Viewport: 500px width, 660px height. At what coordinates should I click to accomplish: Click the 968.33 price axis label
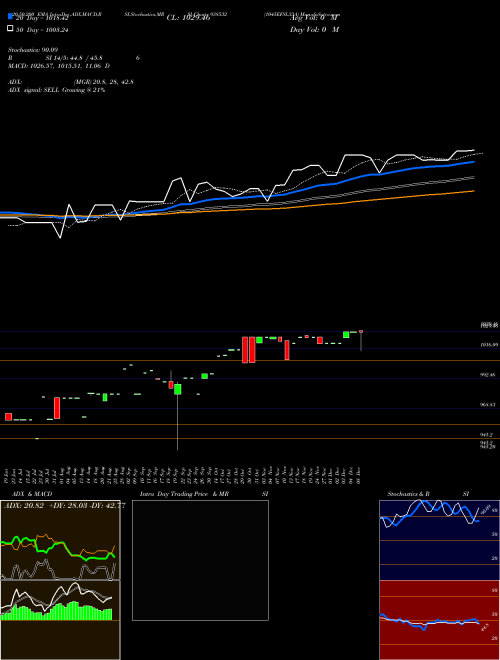pyautogui.click(x=489, y=405)
